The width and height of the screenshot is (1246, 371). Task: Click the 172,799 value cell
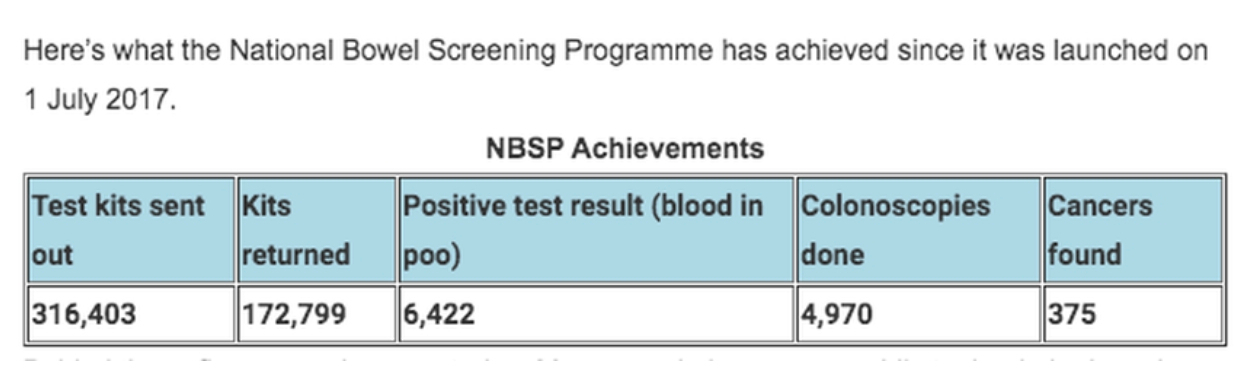pyautogui.click(x=316, y=314)
